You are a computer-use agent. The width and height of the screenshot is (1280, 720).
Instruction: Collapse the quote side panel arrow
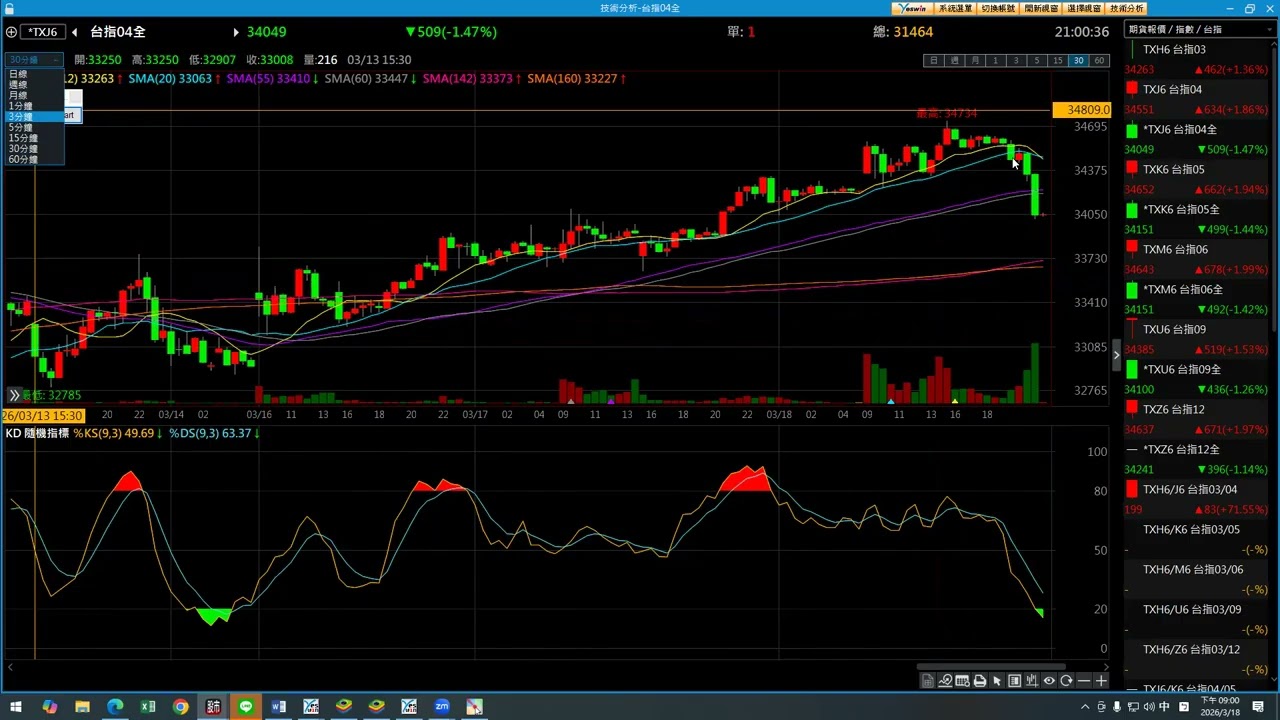(1116, 355)
